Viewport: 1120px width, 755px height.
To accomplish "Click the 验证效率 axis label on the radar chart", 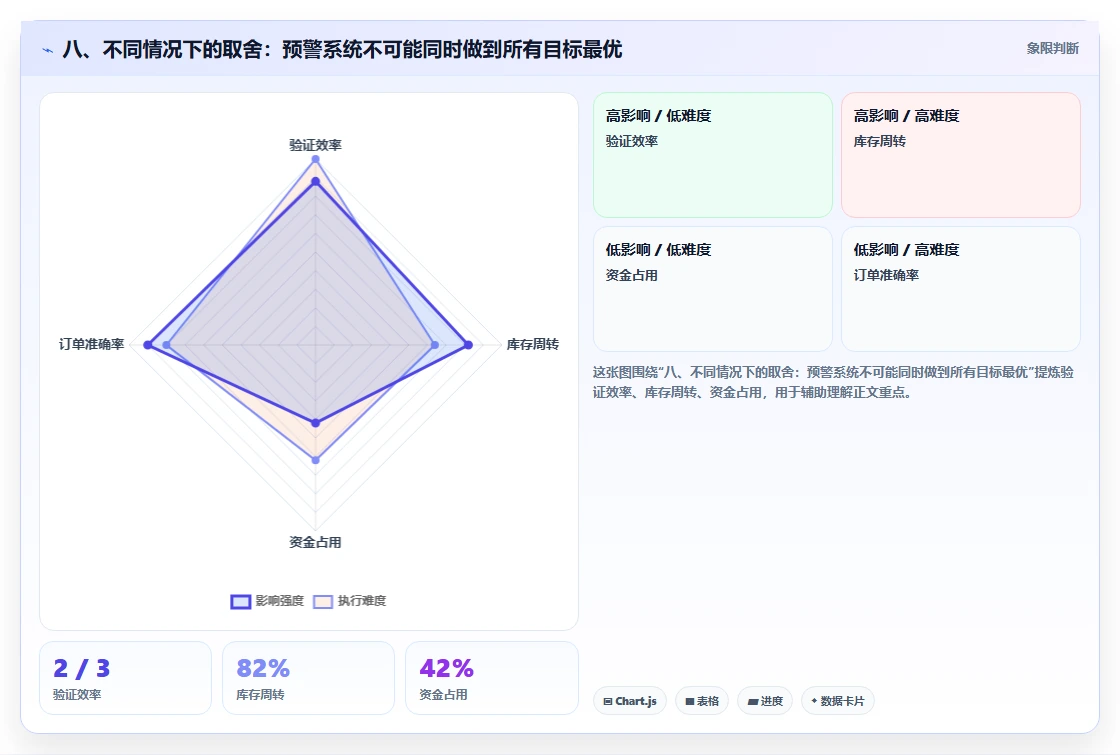I will [315, 145].
